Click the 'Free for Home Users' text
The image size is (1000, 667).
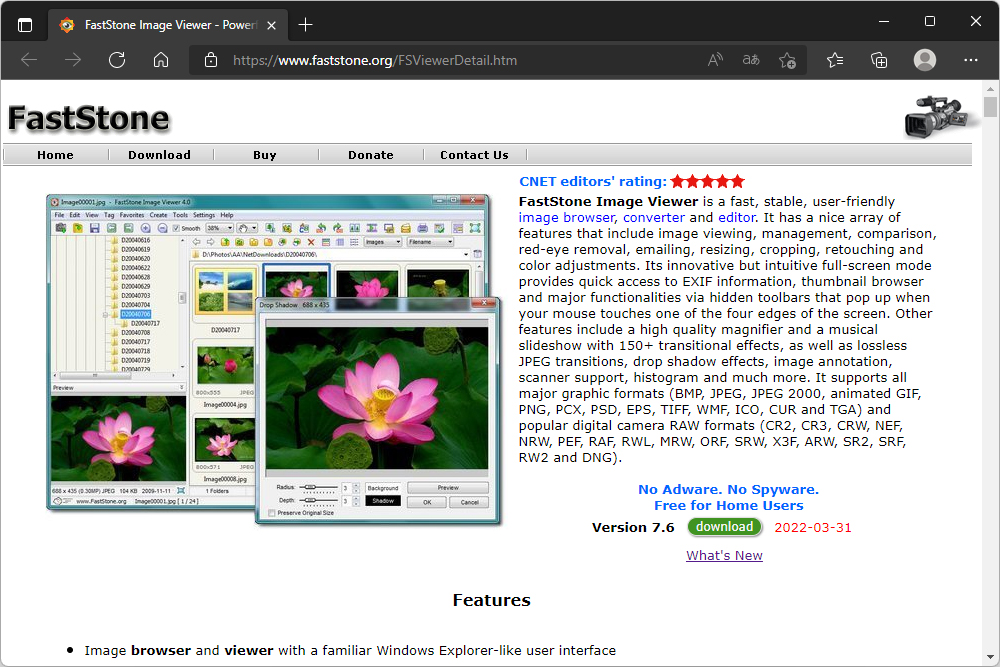(x=728, y=505)
